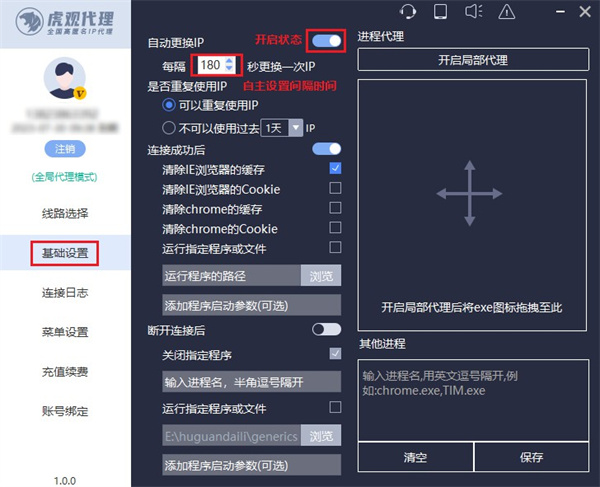Open the warning triangle icon

pos(506,12)
